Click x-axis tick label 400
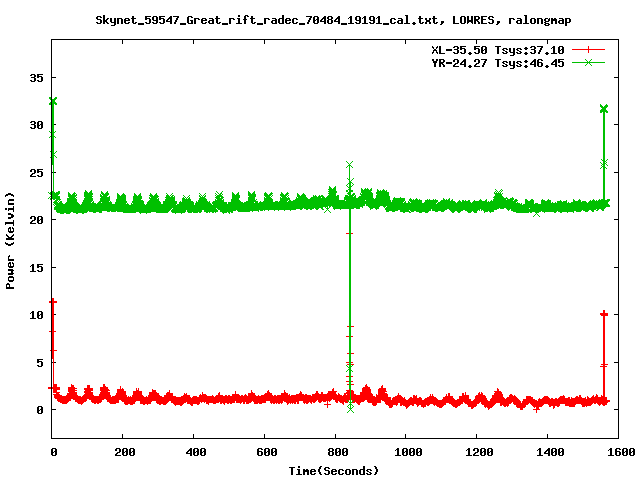Image resolution: width=640 pixels, height=480 pixels. tap(196, 452)
